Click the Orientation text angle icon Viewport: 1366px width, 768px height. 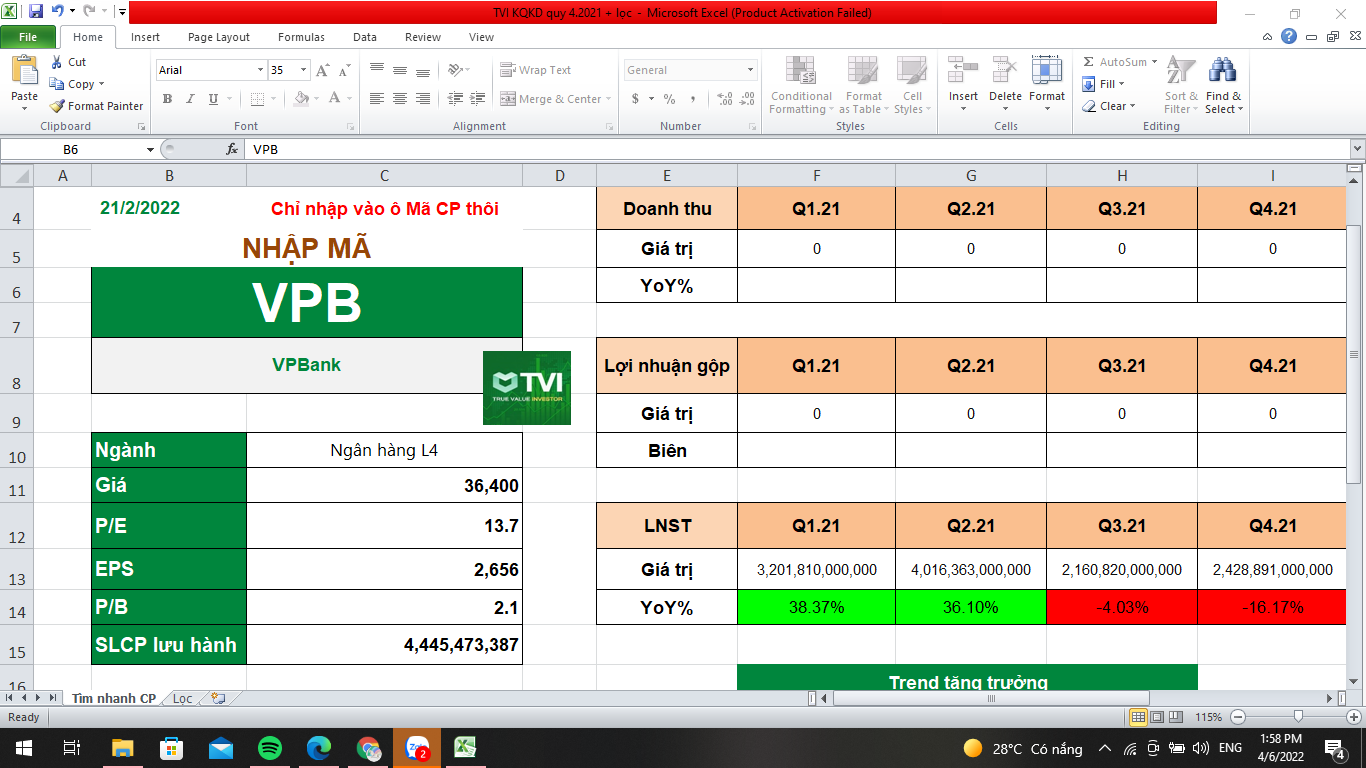click(x=455, y=70)
